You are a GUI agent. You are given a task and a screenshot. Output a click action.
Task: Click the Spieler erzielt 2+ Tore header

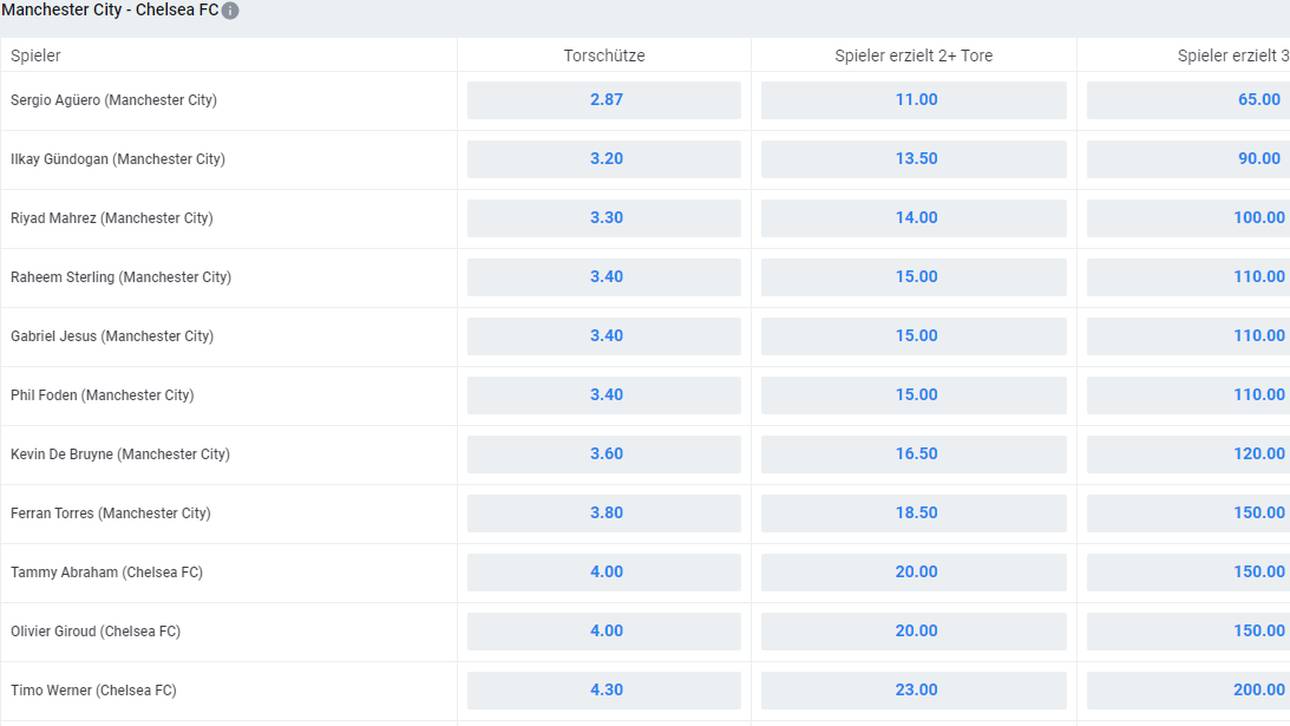point(914,56)
